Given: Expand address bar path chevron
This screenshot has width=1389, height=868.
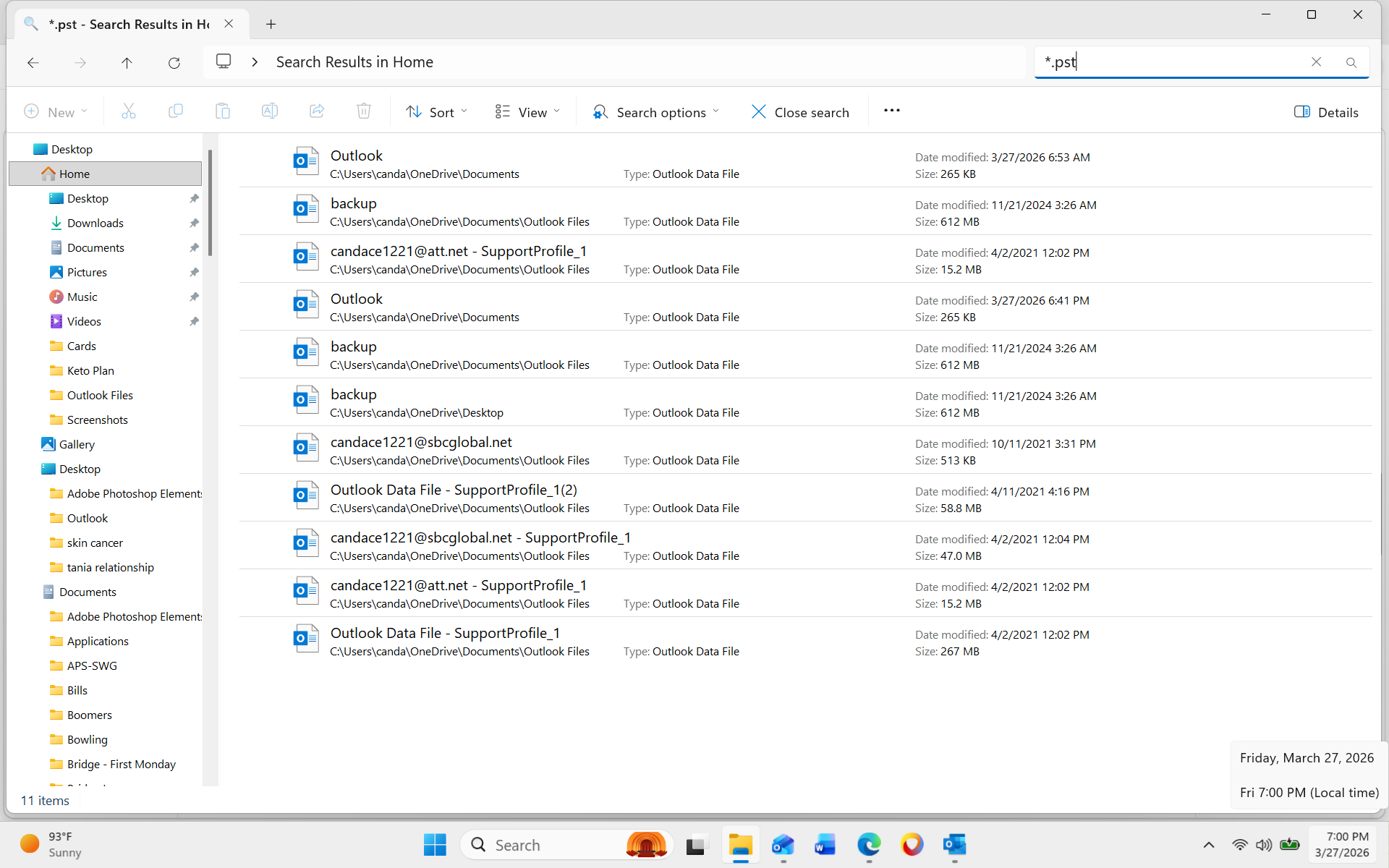Looking at the screenshot, I should click(255, 62).
